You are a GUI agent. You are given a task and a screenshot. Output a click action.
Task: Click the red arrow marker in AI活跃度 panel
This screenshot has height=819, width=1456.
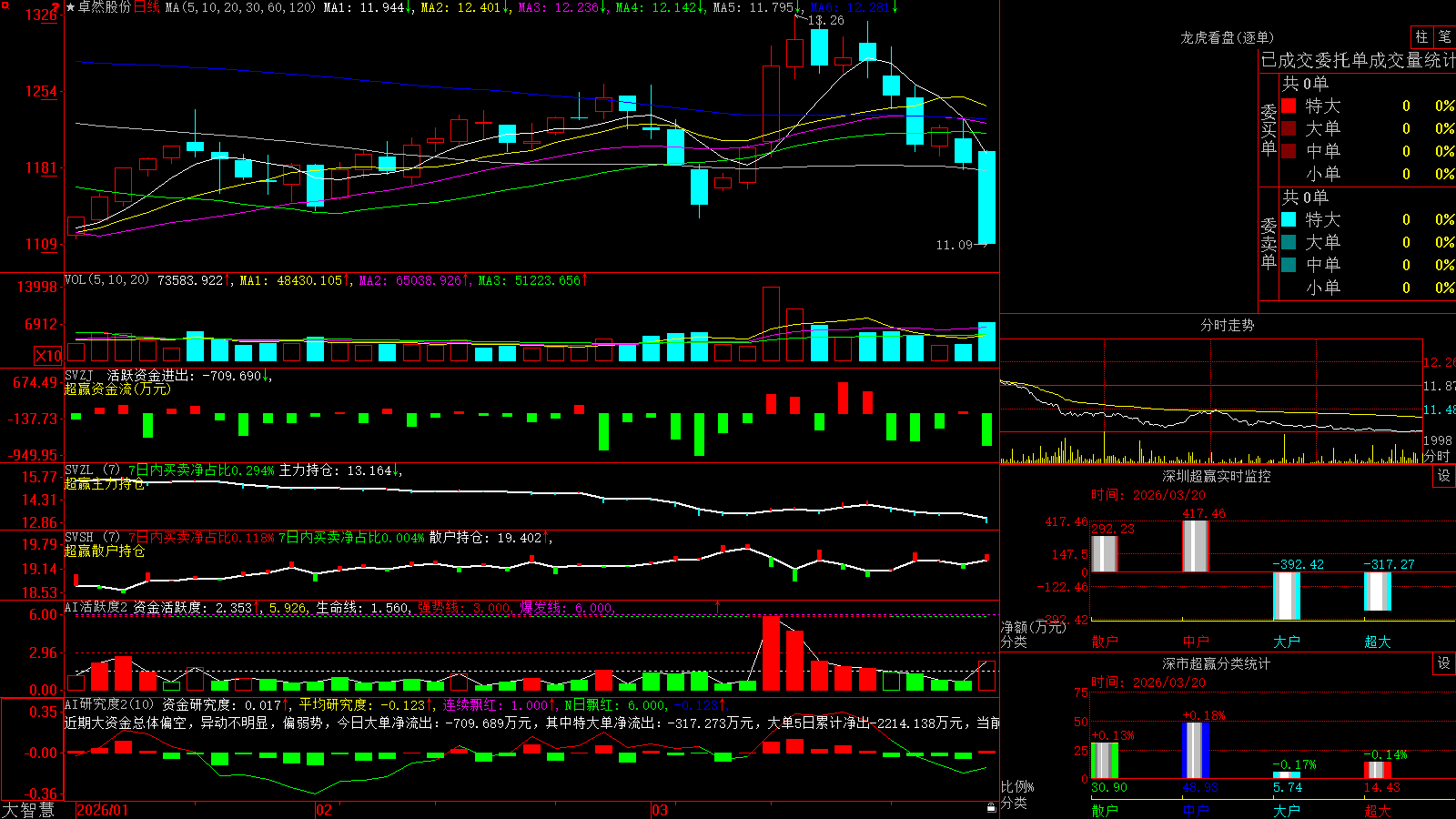point(718,606)
